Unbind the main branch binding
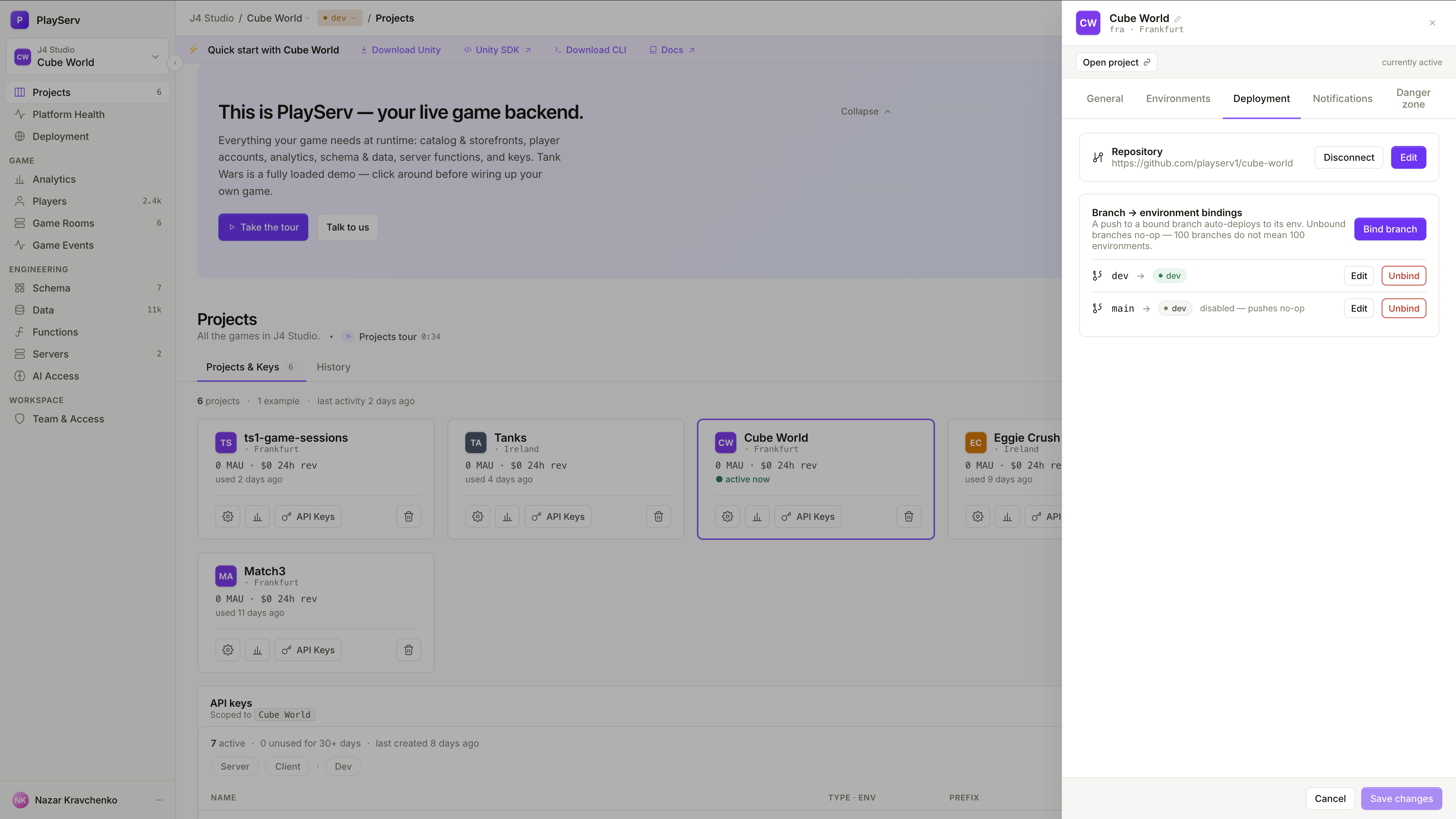 1403,308
